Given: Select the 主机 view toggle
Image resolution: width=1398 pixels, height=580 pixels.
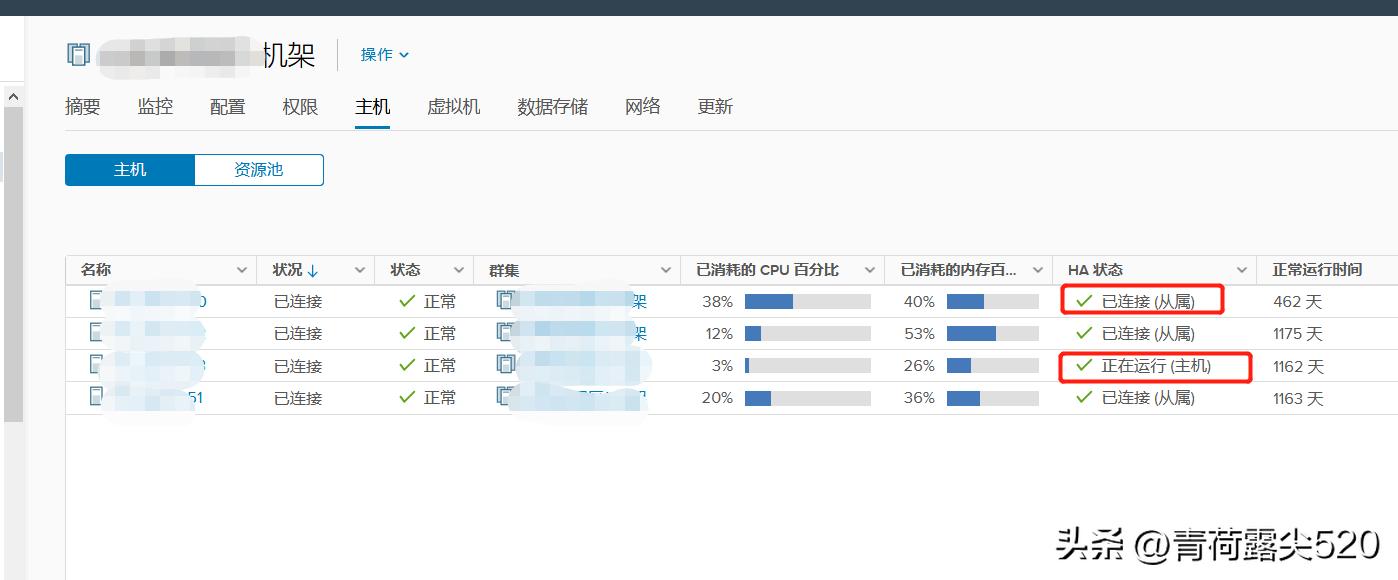Looking at the screenshot, I should (x=130, y=169).
